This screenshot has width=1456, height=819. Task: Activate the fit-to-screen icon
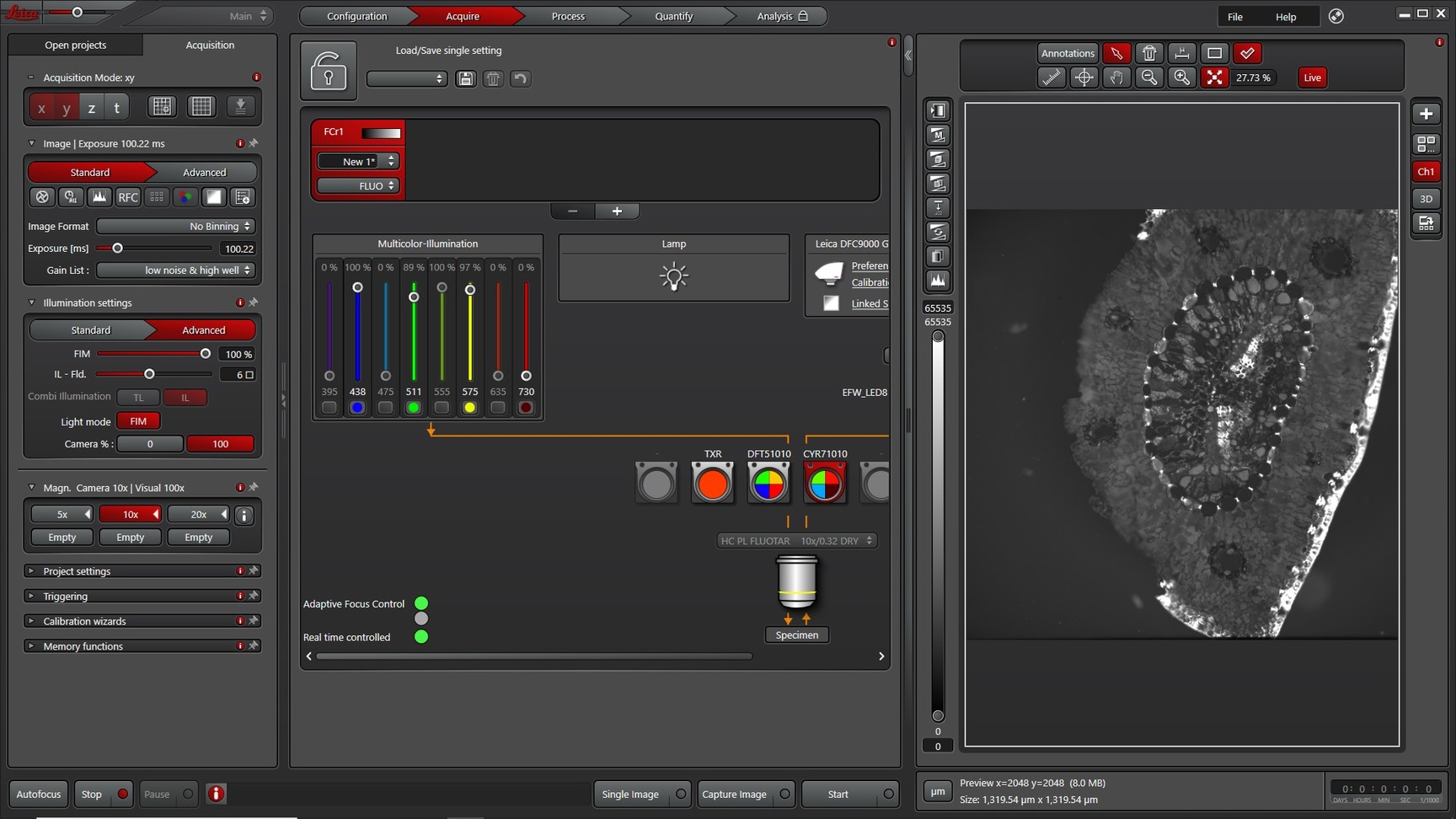1215,78
